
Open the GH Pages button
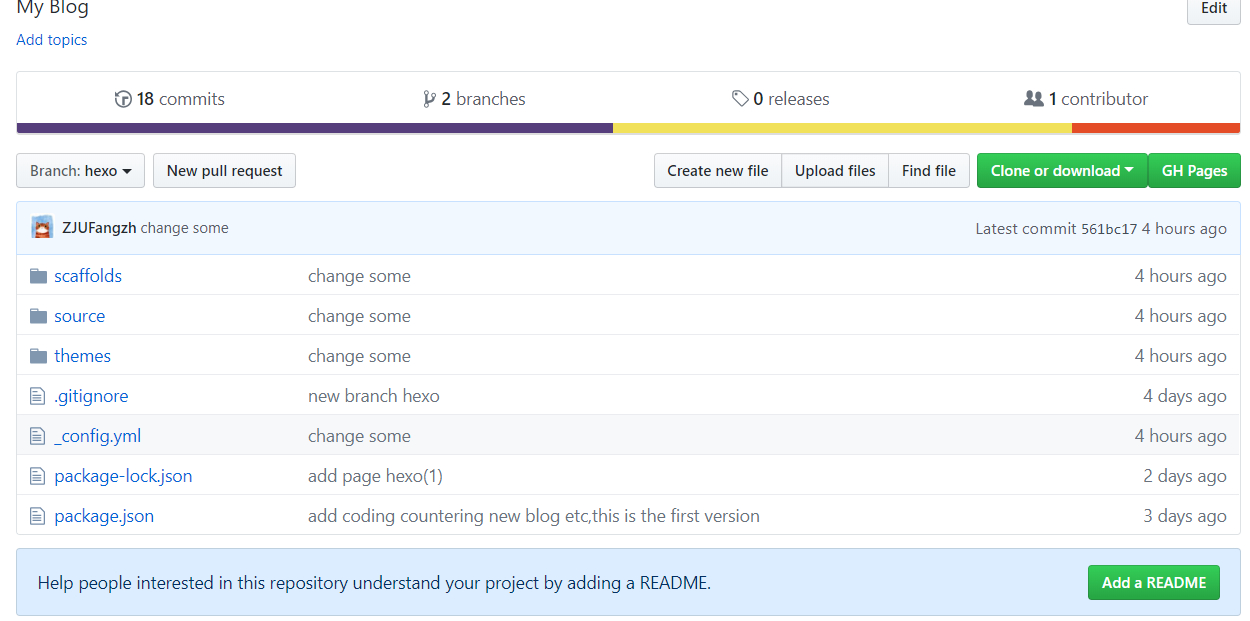point(1194,171)
